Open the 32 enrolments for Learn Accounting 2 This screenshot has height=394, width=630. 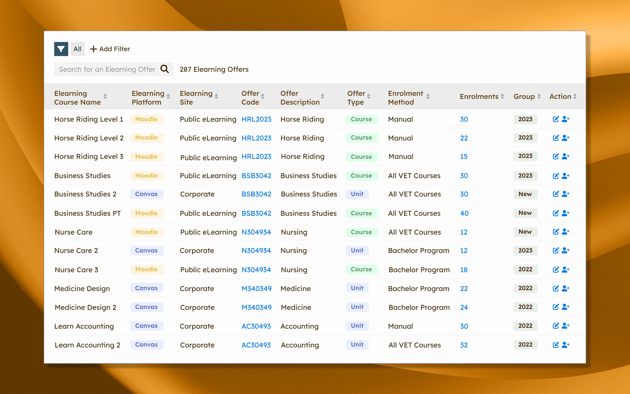(464, 345)
